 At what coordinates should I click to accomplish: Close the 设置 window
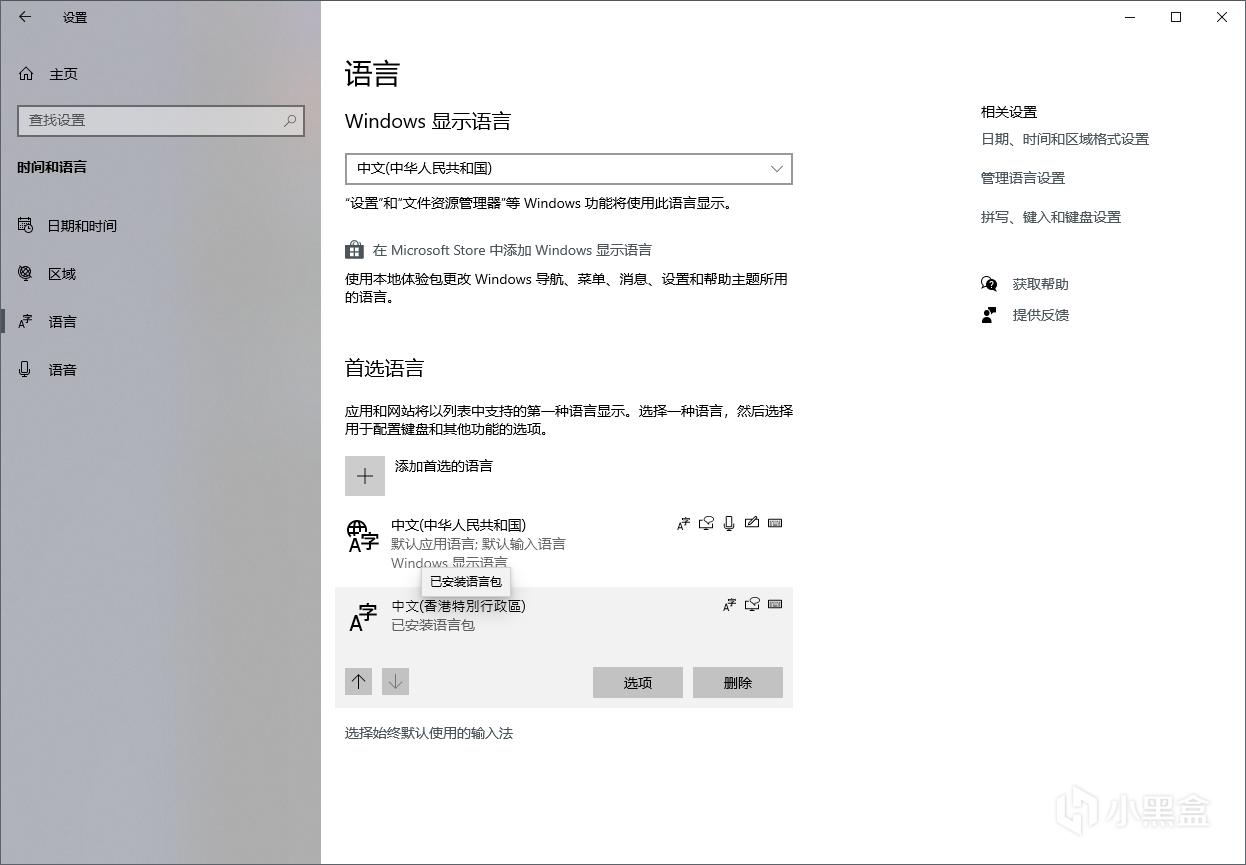pos(1222,17)
